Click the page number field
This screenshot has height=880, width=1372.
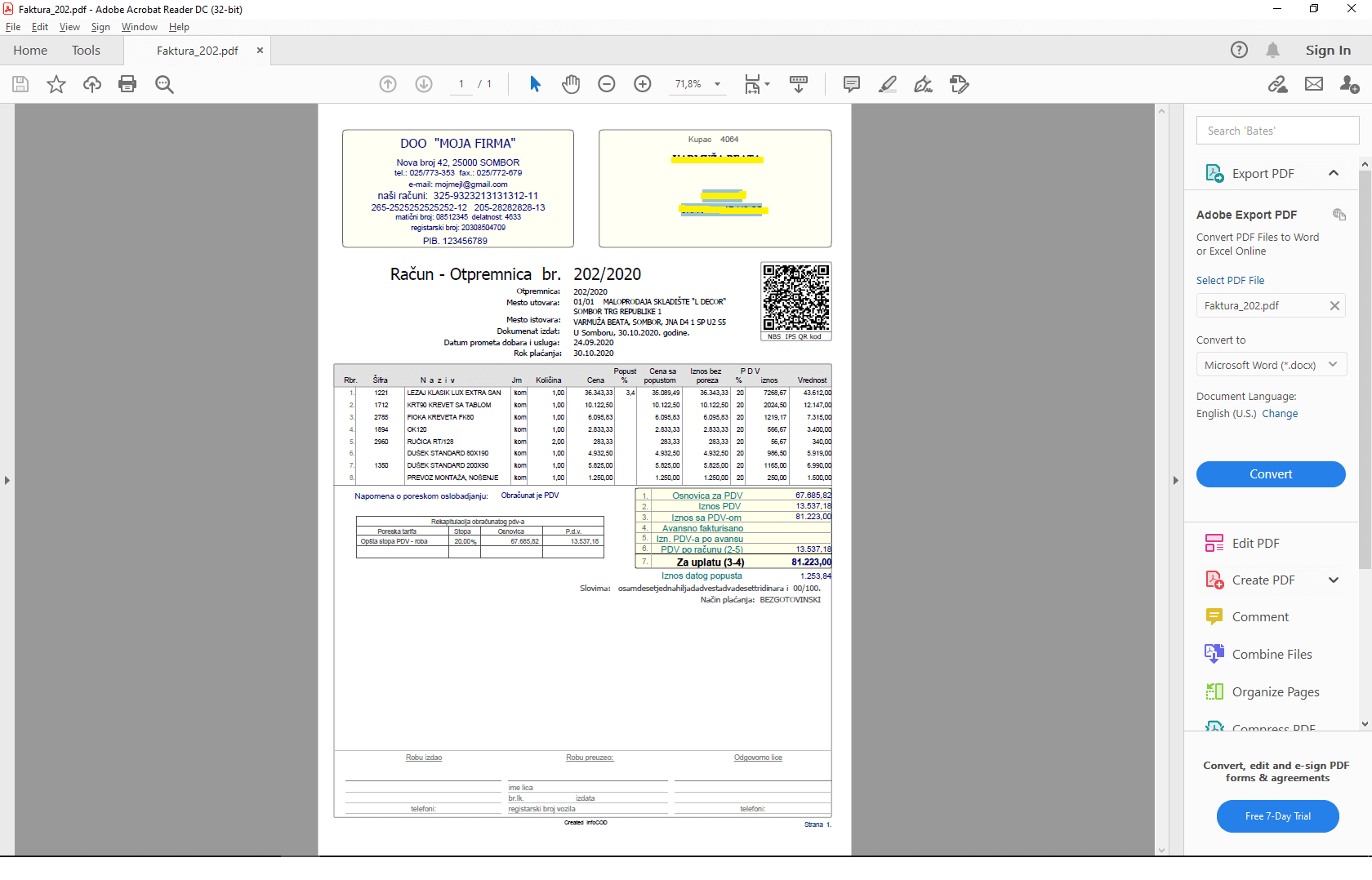[461, 84]
